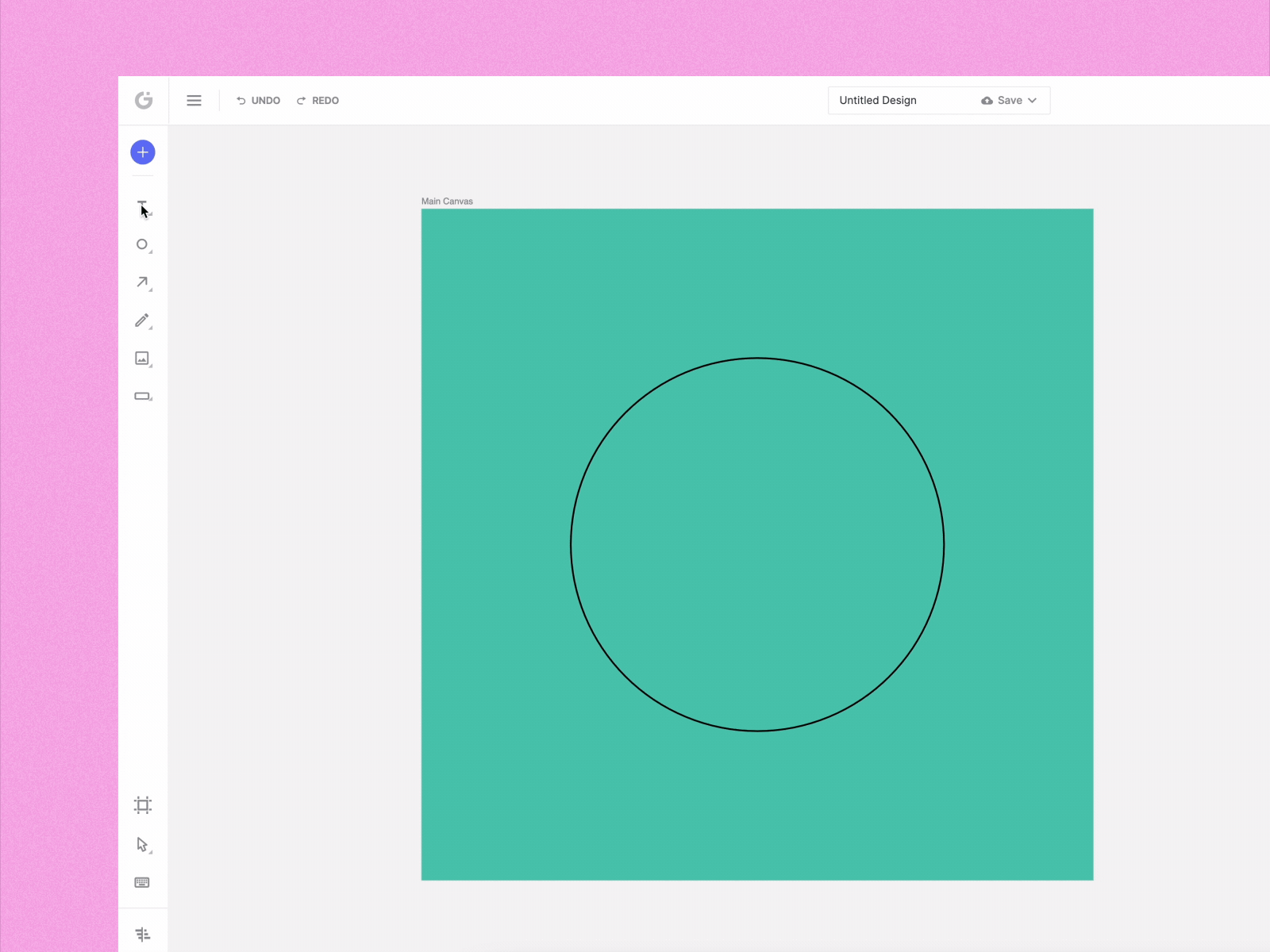1270x952 pixels.
Task: Activate the artboard frame tool
Action: tap(143, 805)
